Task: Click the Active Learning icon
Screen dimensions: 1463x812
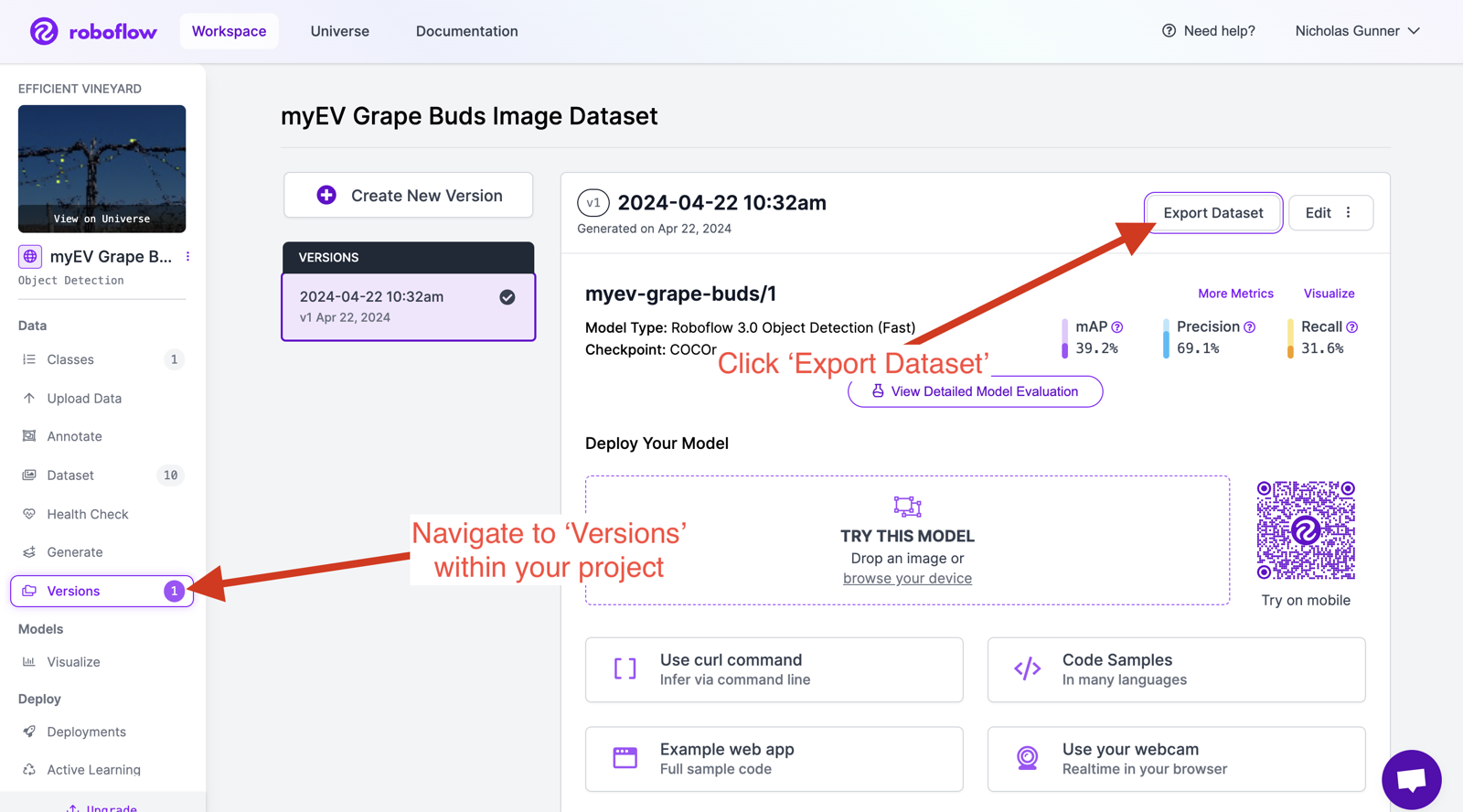Action: click(x=29, y=770)
